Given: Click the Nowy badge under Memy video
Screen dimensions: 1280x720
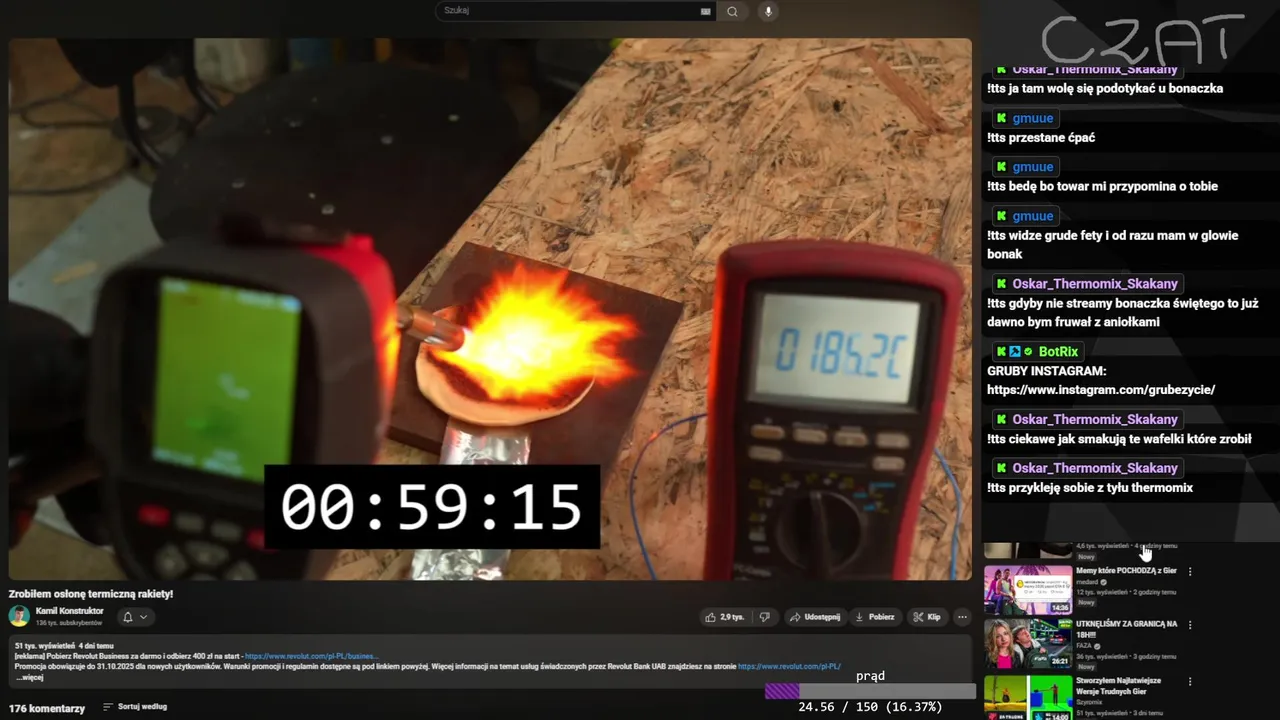Looking at the screenshot, I should pyautogui.click(x=1087, y=603).
